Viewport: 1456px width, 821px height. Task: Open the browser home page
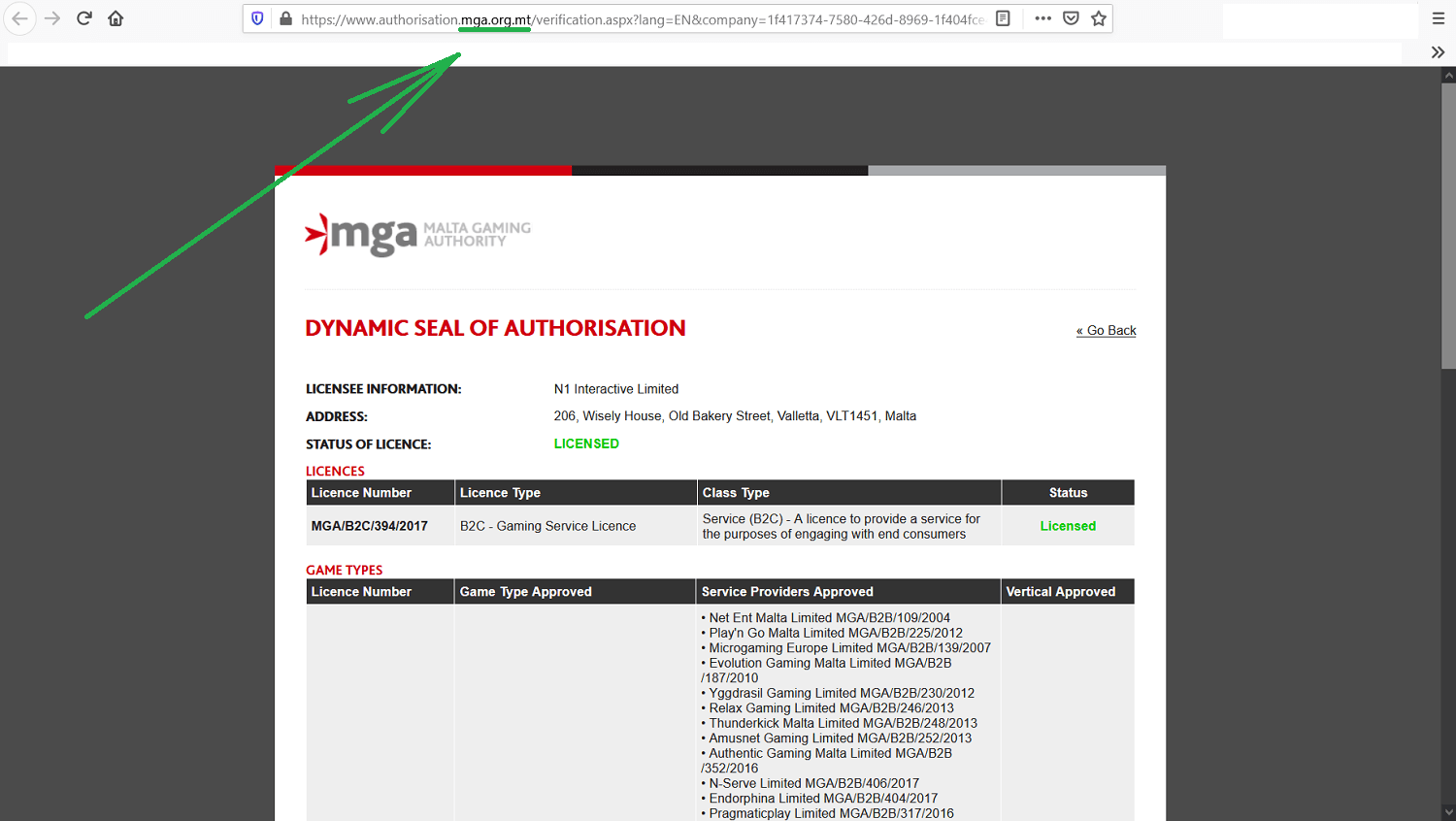pos(116,18)
